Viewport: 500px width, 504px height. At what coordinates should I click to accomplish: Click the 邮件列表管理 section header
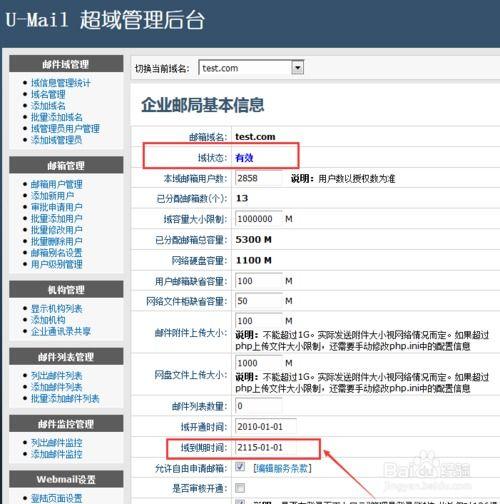click(x=66, y=357)
